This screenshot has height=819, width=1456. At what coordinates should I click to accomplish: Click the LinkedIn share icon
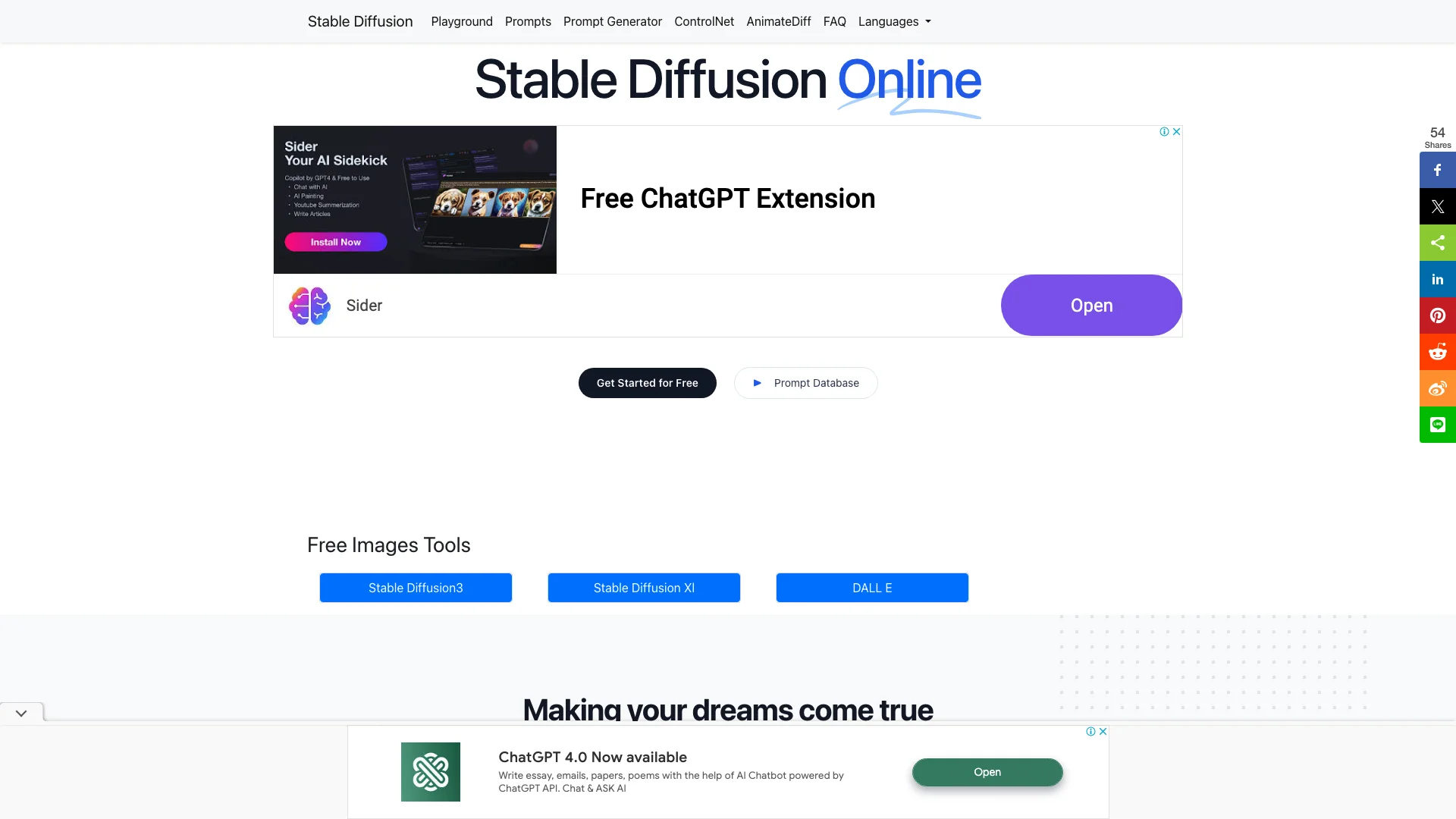pos(1438,278)
